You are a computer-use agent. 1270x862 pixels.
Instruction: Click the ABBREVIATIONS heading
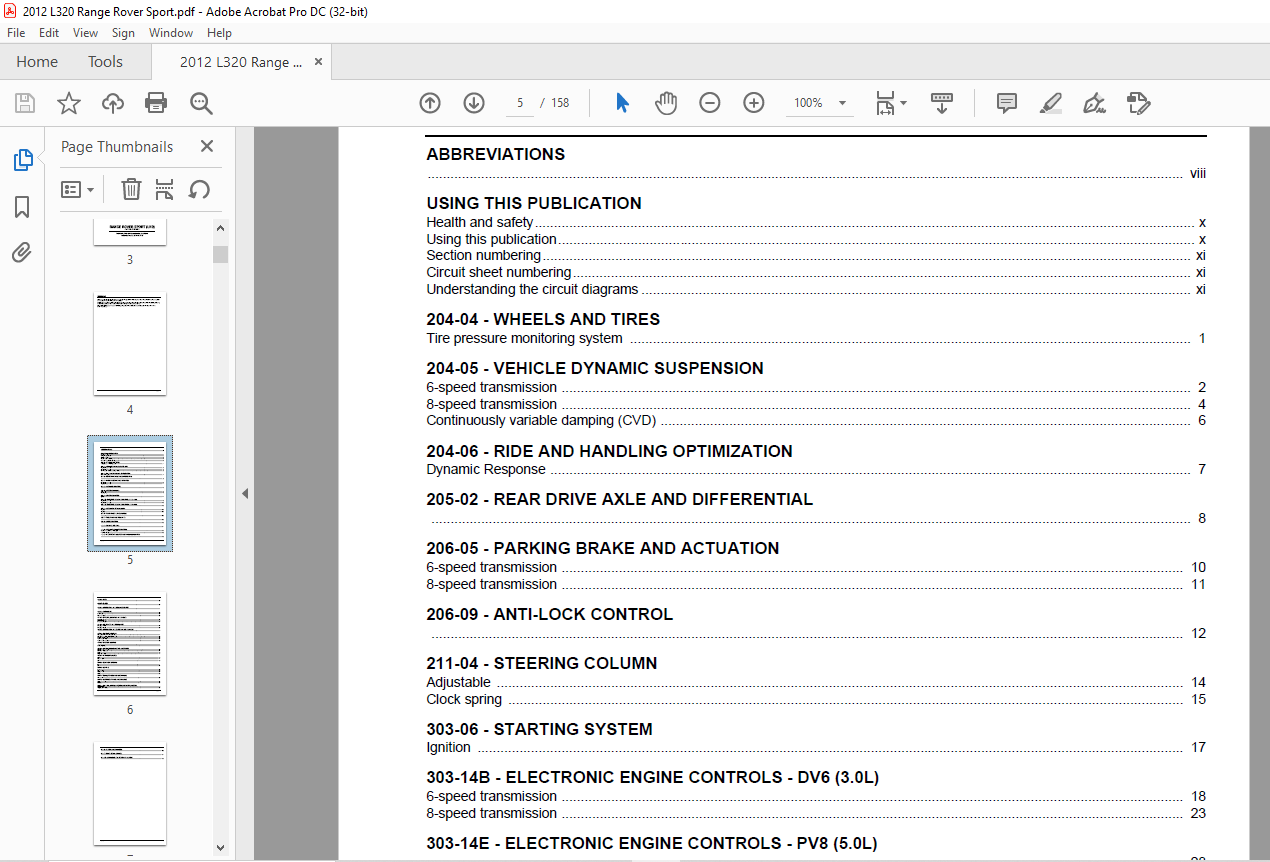(x=495, y=154)
